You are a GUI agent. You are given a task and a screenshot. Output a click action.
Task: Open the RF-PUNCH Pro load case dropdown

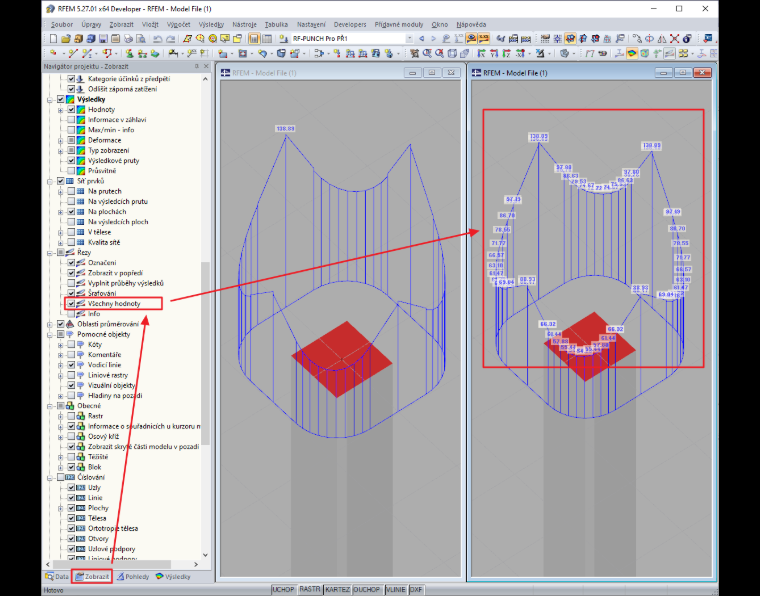point(410,39)
